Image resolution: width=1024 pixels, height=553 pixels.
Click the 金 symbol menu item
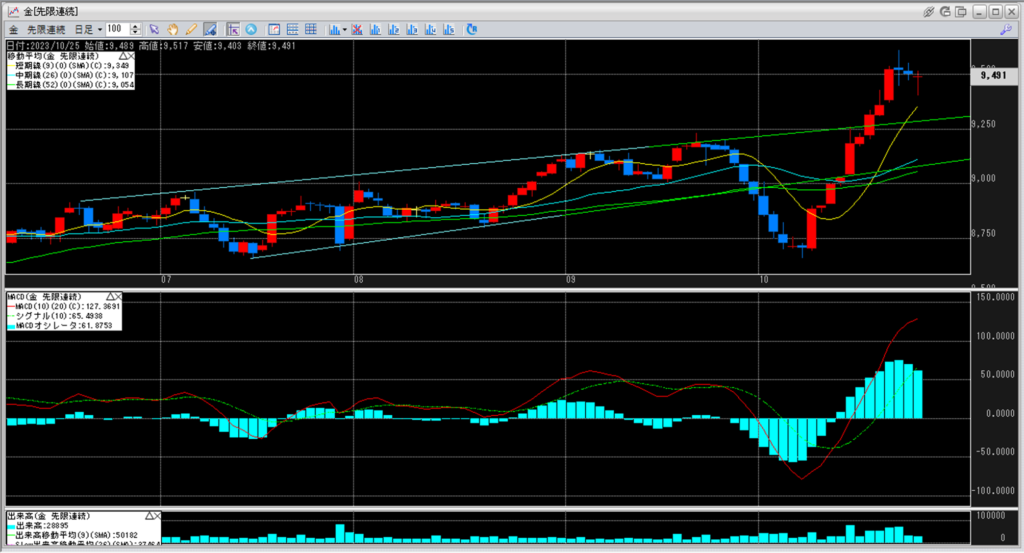[x=13, y=29]
